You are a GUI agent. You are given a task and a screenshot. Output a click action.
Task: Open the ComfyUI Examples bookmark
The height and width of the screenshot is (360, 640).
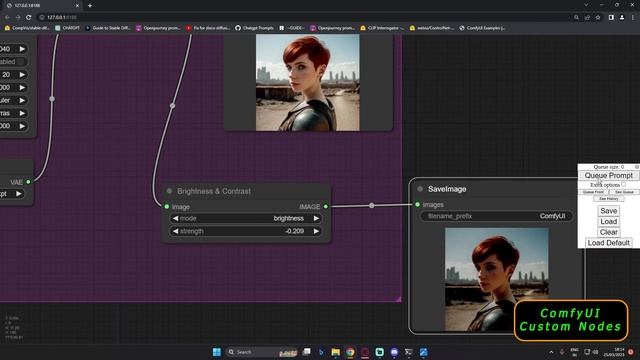click(x=482, y=28)
